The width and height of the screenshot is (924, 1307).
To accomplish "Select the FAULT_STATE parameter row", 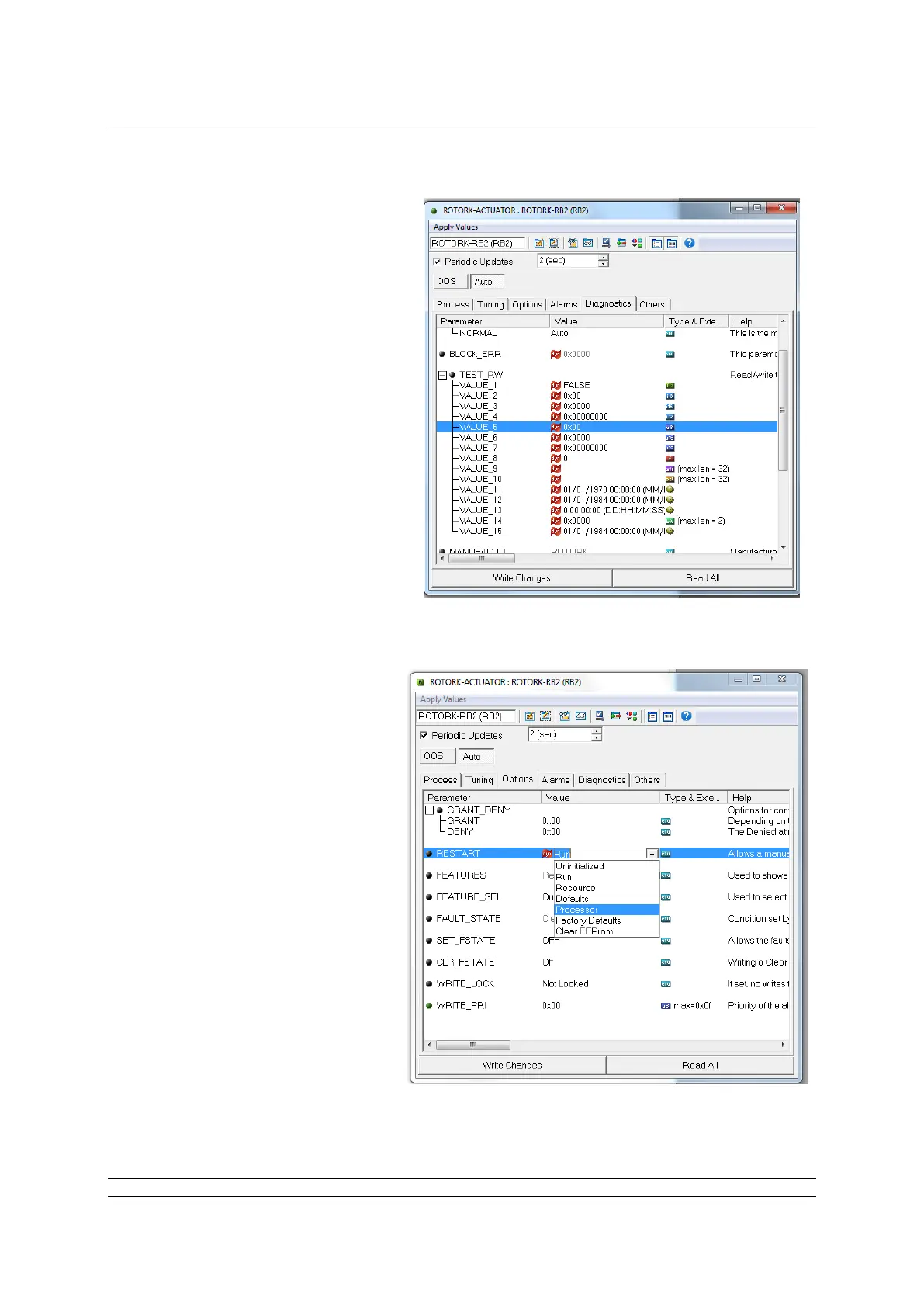I will (607, 919).
